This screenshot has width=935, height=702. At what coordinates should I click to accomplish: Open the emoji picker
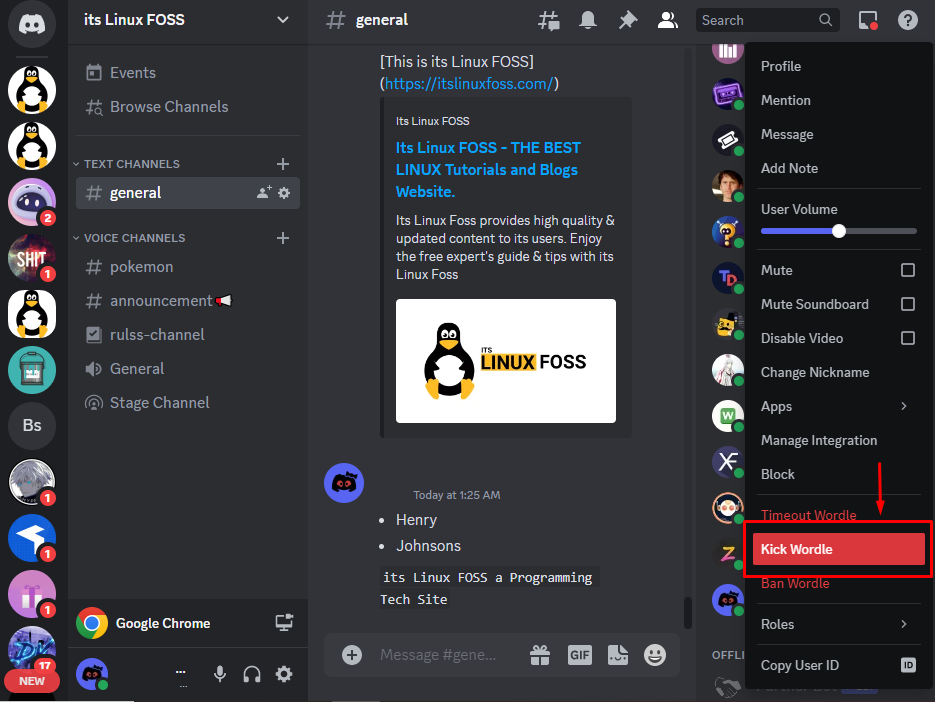[x=655, y=655]
